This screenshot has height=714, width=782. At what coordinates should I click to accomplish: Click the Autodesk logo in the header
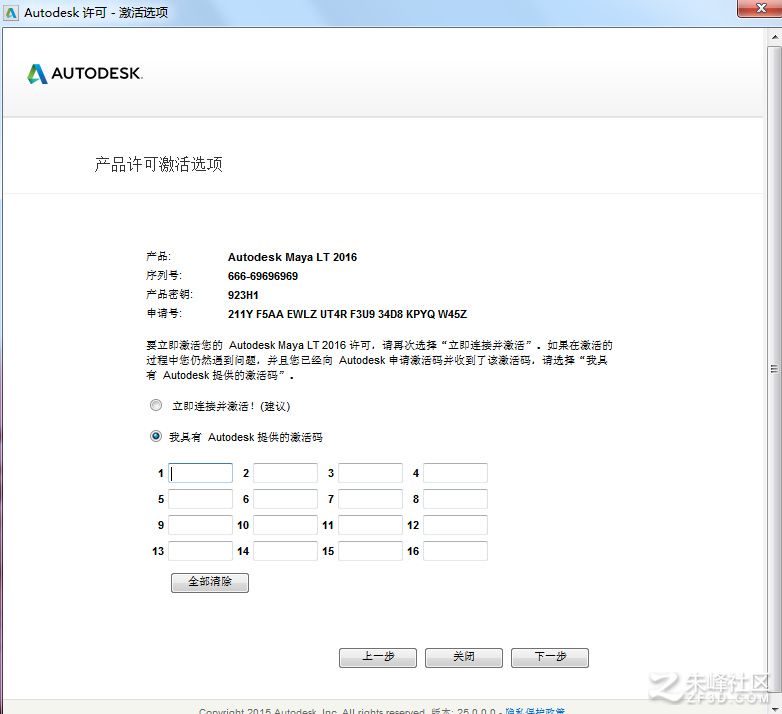[x=85, y=74]
